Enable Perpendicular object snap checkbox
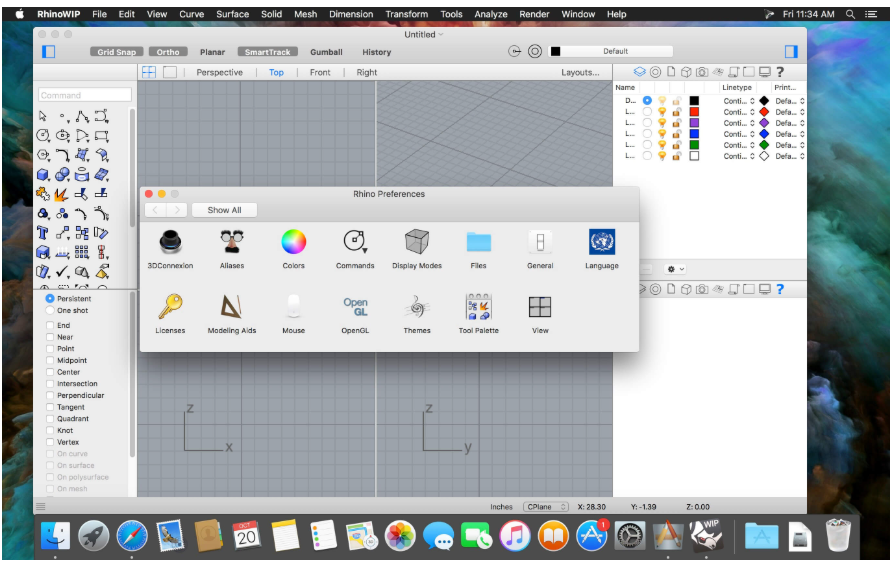 [x=50, y=396]
